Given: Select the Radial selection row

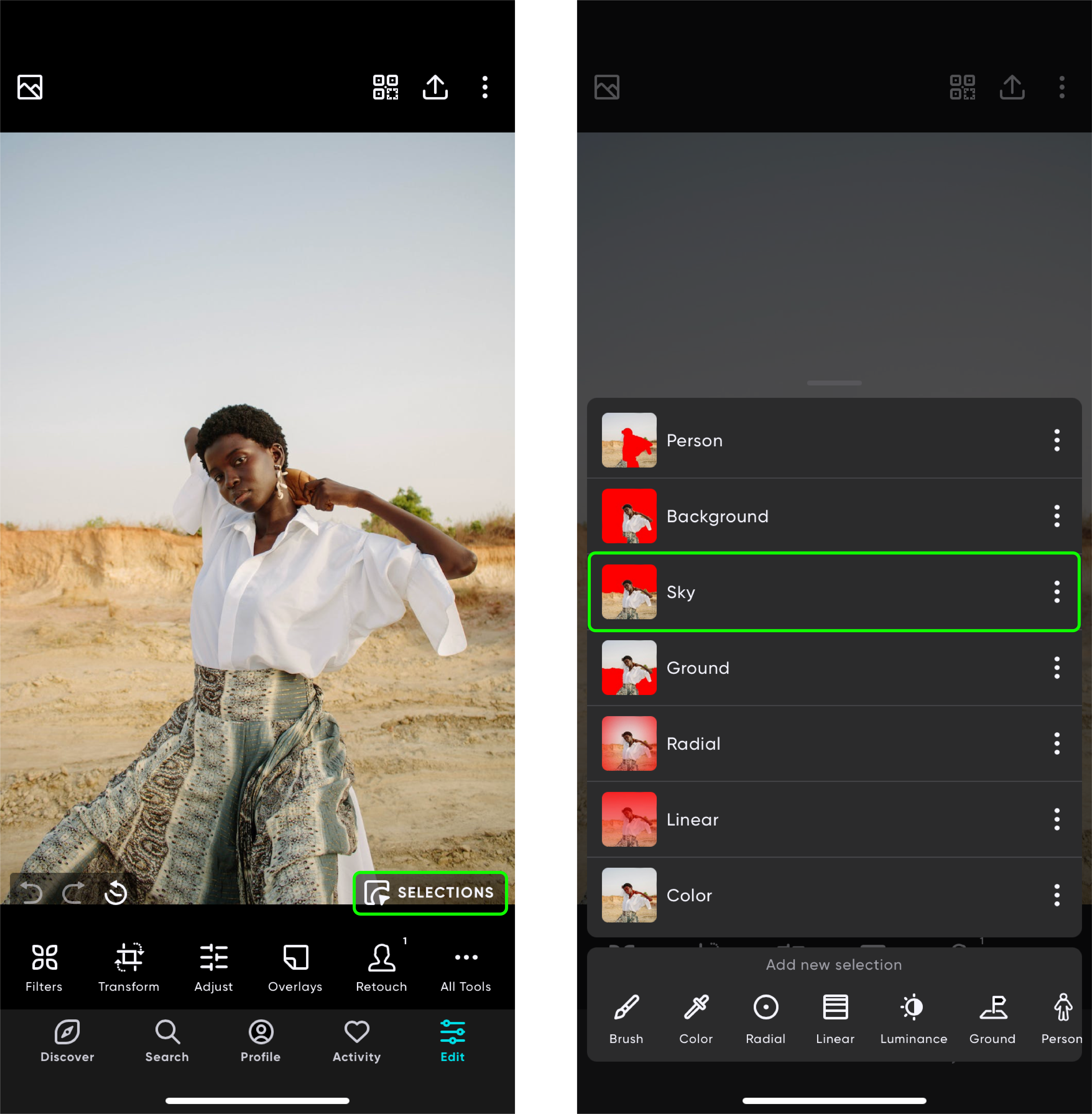Looking at the screenshot, I should click(834, 744).
